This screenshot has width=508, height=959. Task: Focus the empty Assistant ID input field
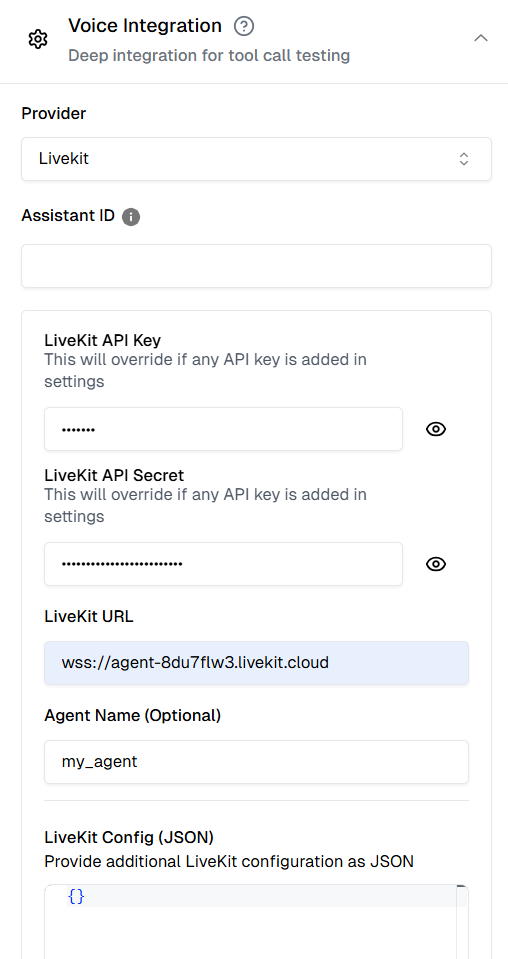click(256, 266)
